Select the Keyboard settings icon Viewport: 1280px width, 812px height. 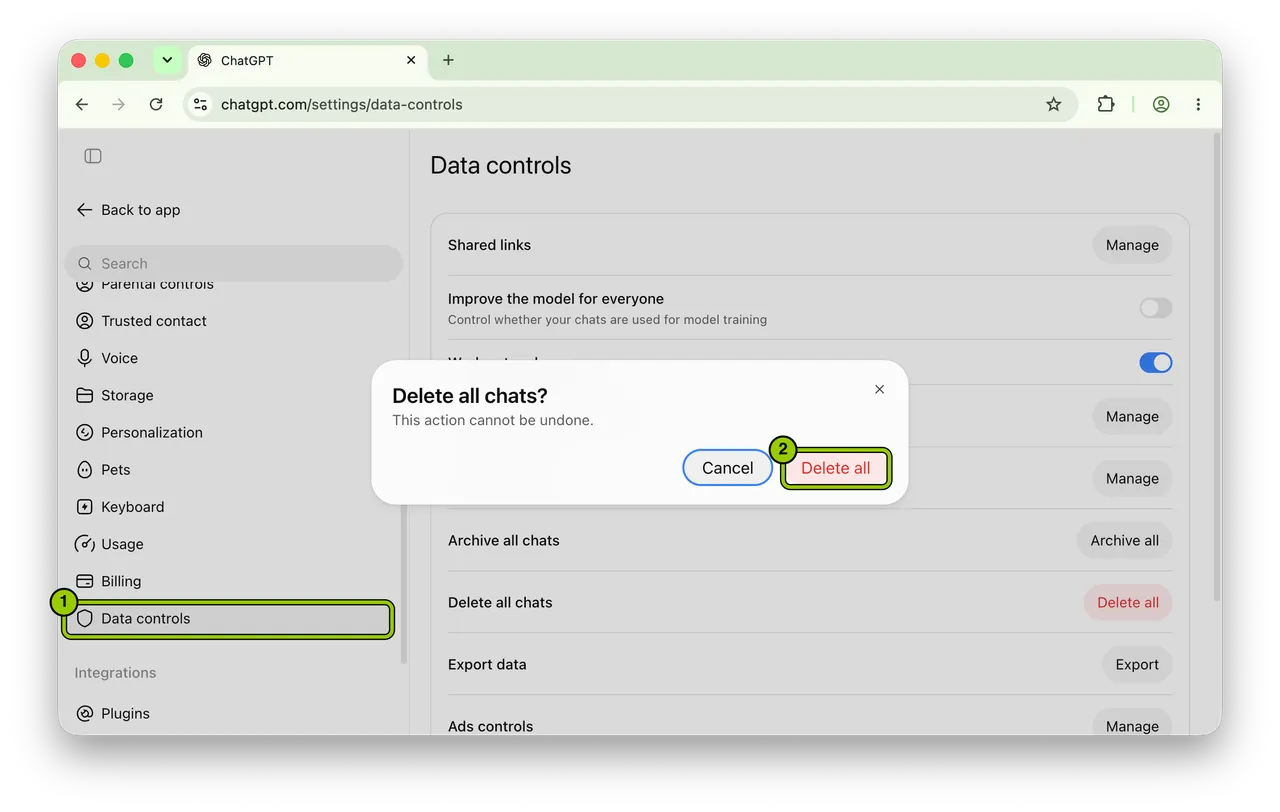(x=84, y=507)
